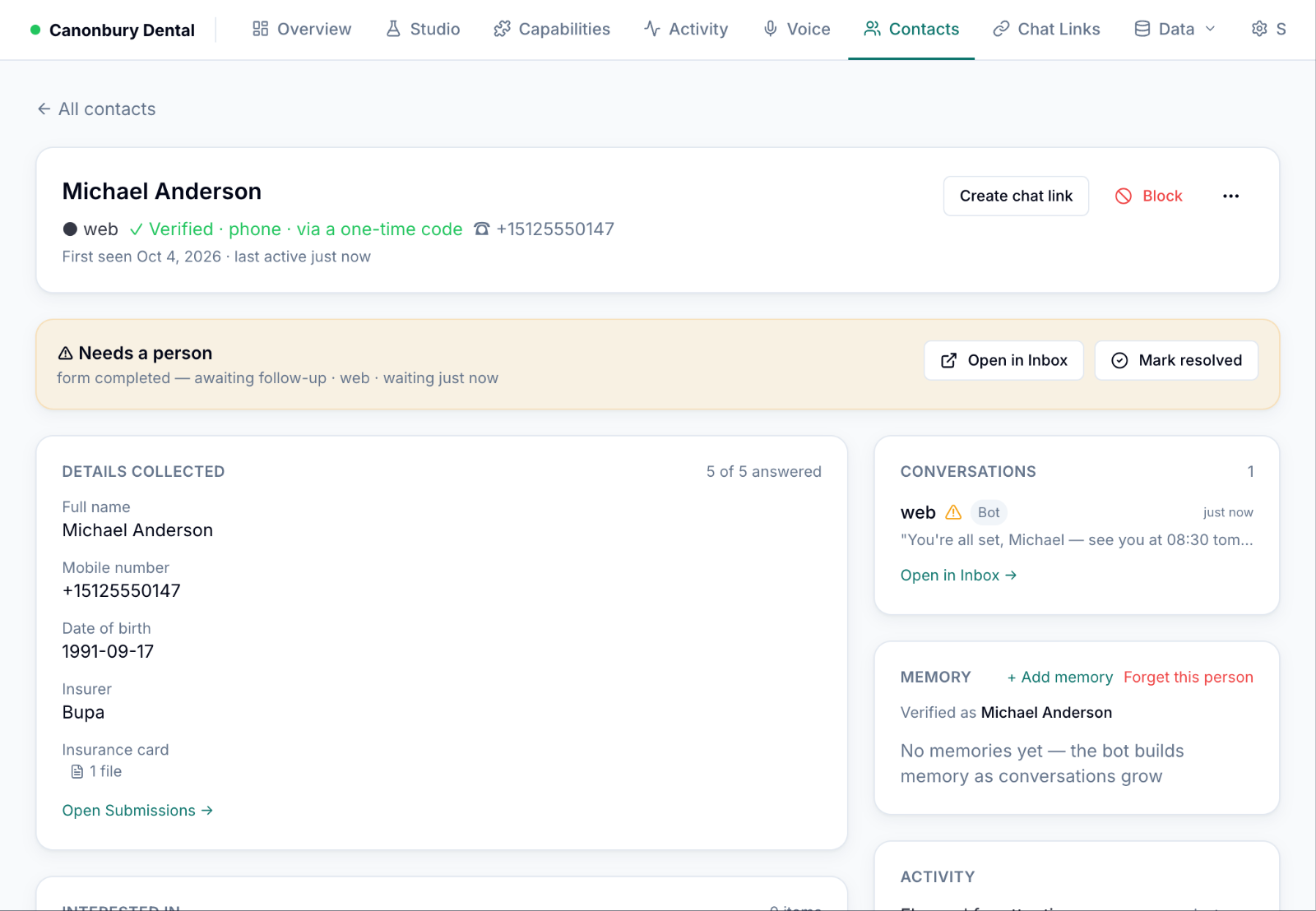
Task: Select the date of birth 1991-09-17
Action: [x=108, y=652]
